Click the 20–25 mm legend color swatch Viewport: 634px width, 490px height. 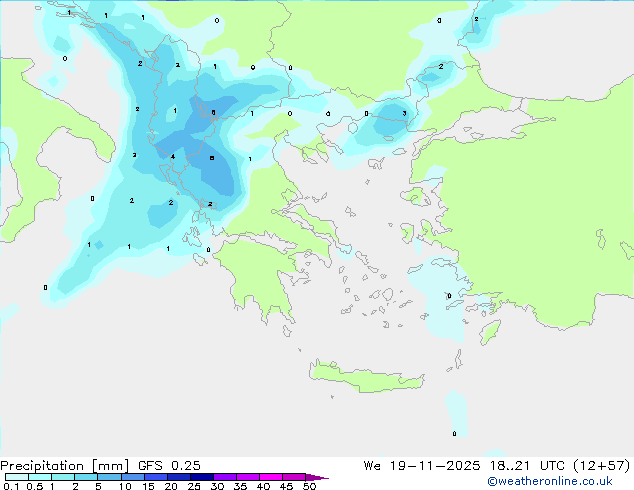179,477
